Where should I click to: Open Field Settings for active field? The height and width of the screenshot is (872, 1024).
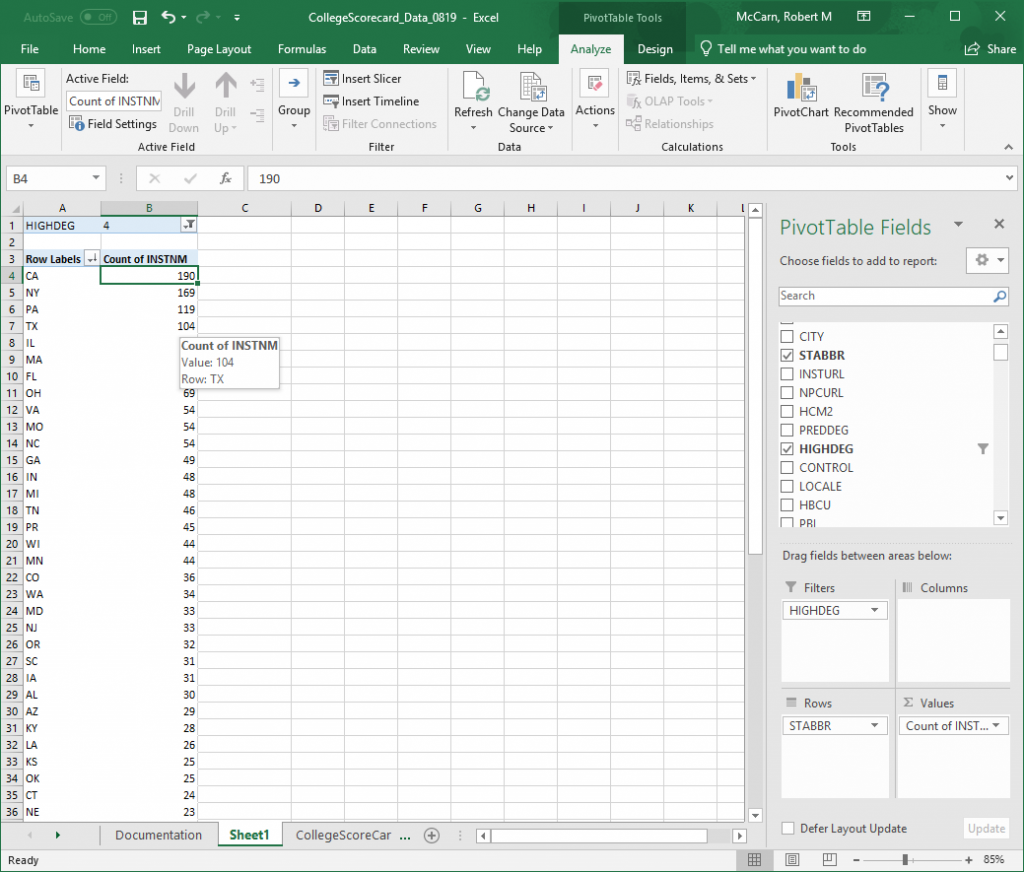[x=113, y=123]
